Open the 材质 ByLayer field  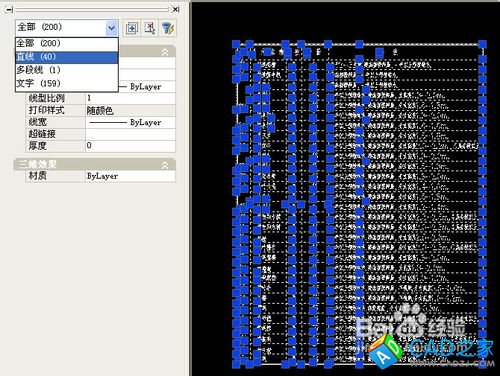[130, 176]
